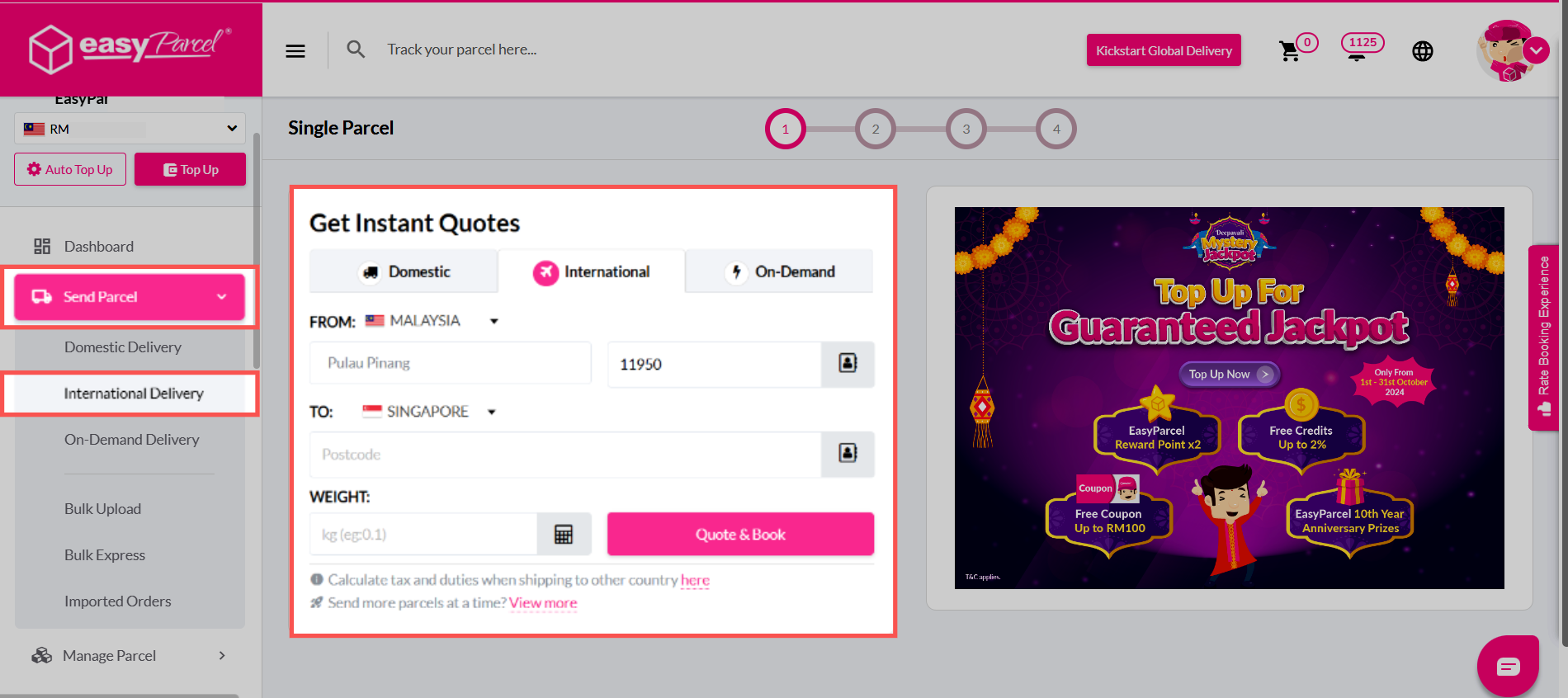This screenshot has height=698, width=1568.
Task: Open tax and duties 'here' link
Action: [x=695, y=580]
